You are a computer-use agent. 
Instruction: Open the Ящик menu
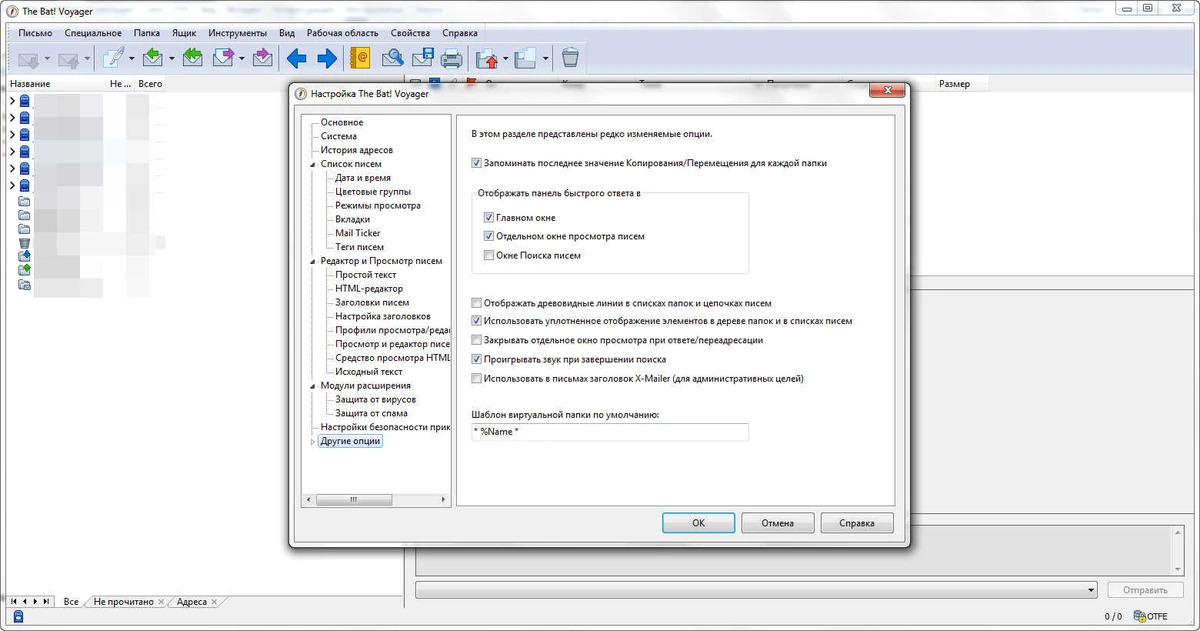coord(184,33)
